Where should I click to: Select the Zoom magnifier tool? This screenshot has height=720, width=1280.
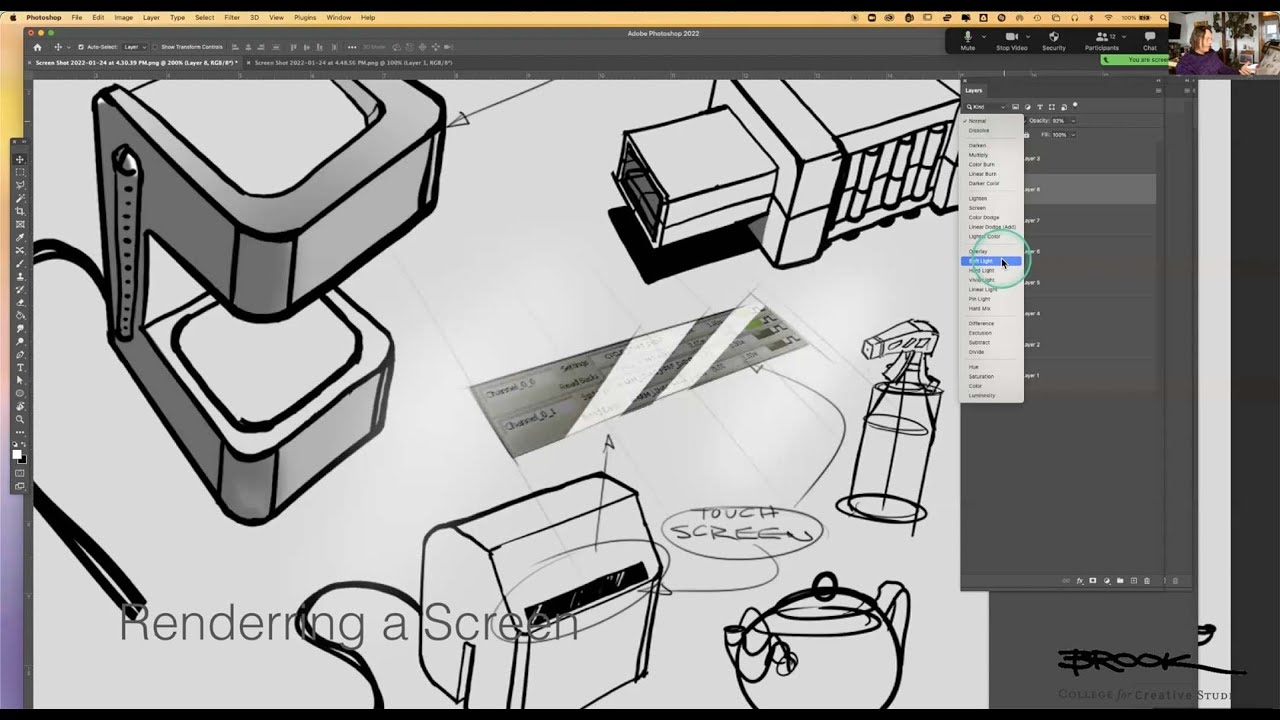(x=20, y=419)
